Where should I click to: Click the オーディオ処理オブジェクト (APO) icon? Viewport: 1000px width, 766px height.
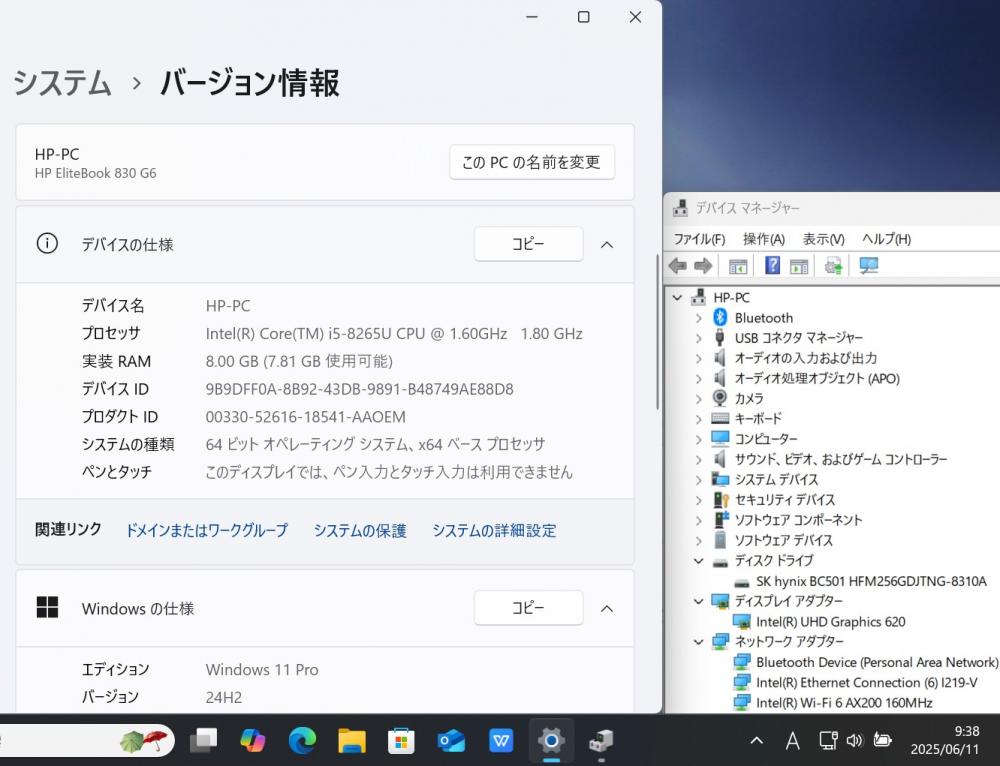point(720,378)
